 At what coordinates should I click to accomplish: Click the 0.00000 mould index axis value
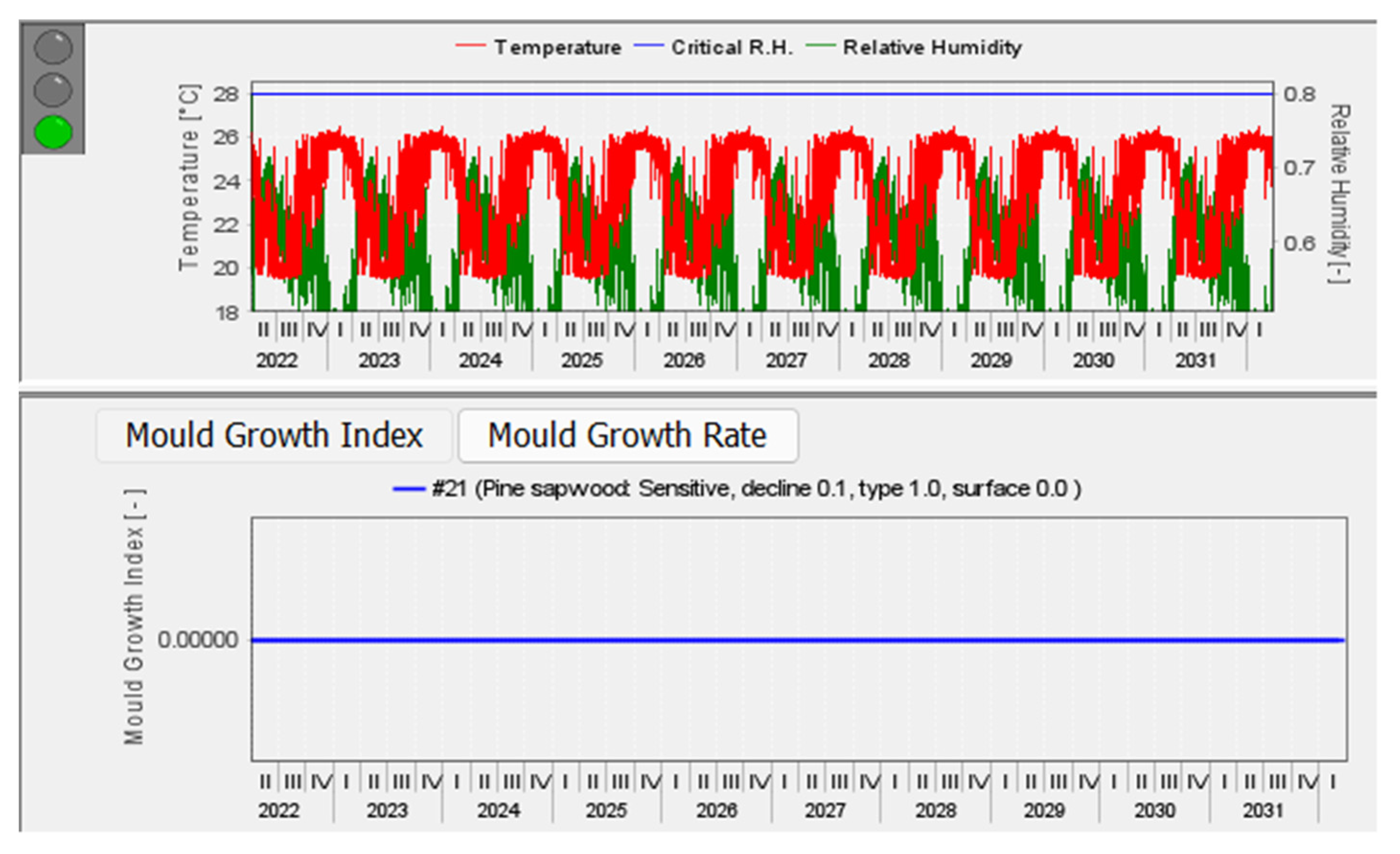click(198, 640)
